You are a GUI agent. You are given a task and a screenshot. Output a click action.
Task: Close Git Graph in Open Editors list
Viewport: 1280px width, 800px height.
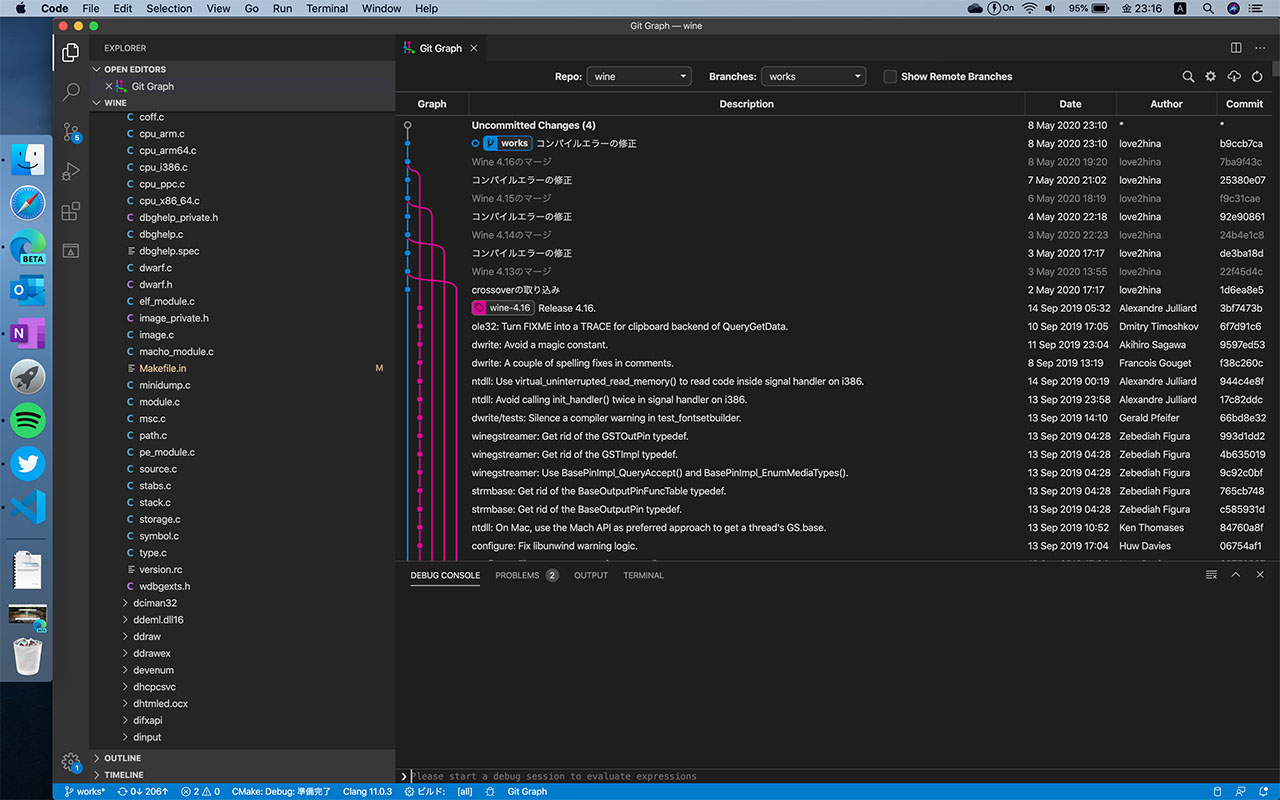pos(109,86)
